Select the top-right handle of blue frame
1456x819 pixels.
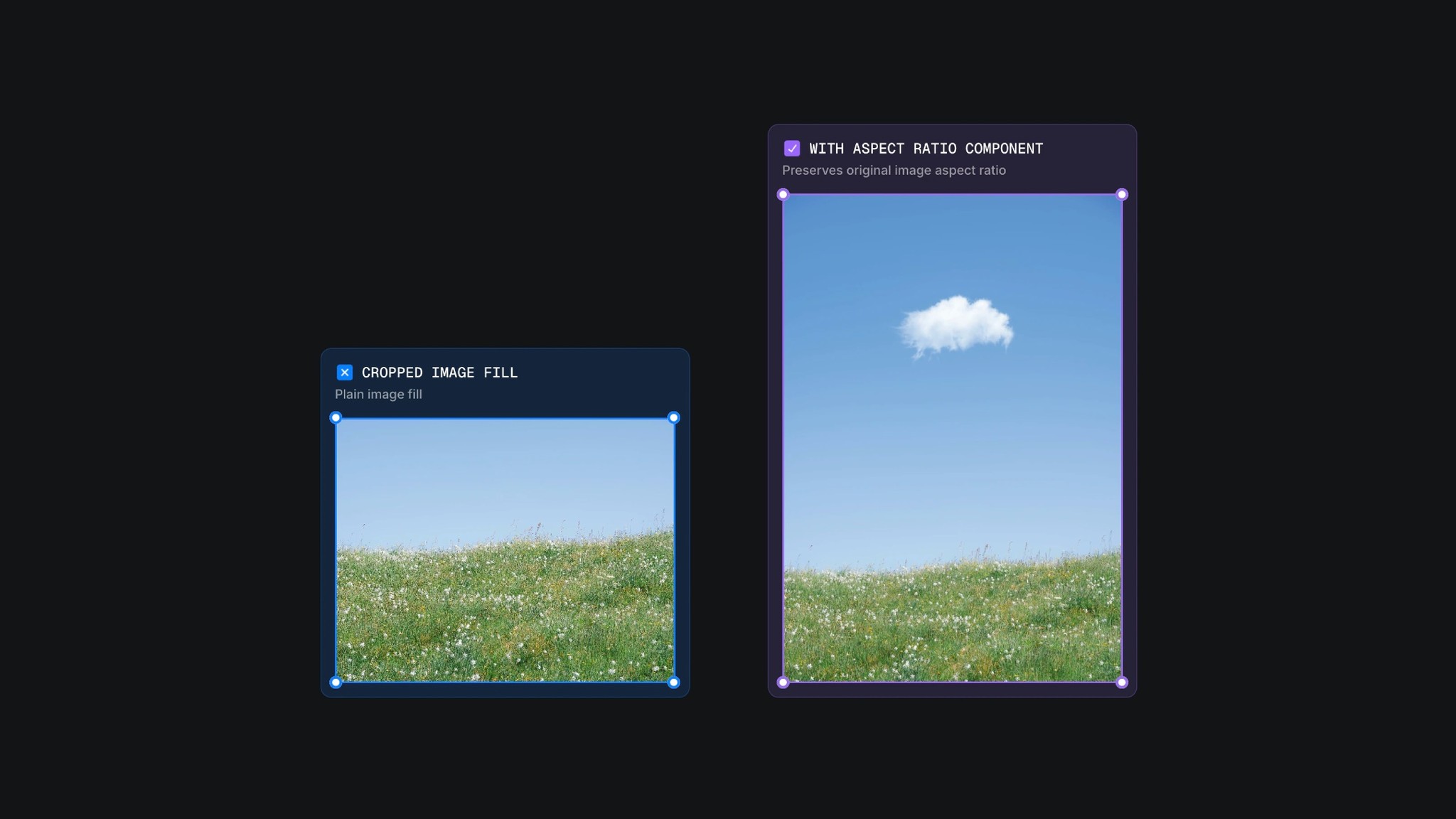pyautogui.click(x=673, y=417)
